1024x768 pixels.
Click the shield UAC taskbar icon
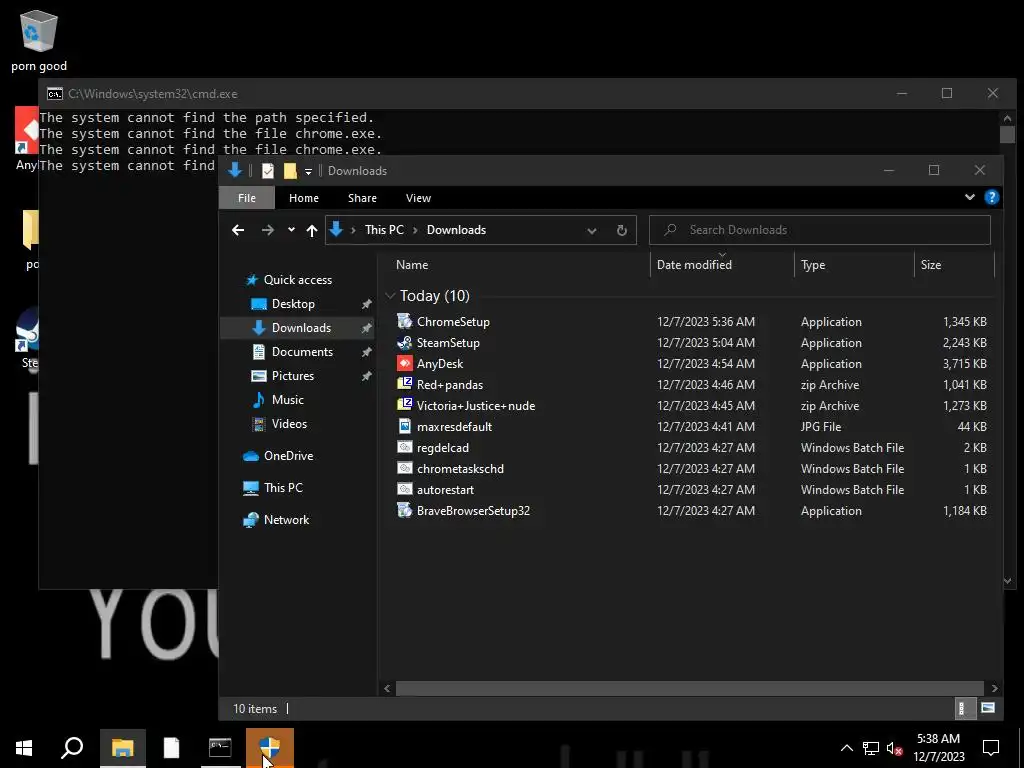(269, 748)
